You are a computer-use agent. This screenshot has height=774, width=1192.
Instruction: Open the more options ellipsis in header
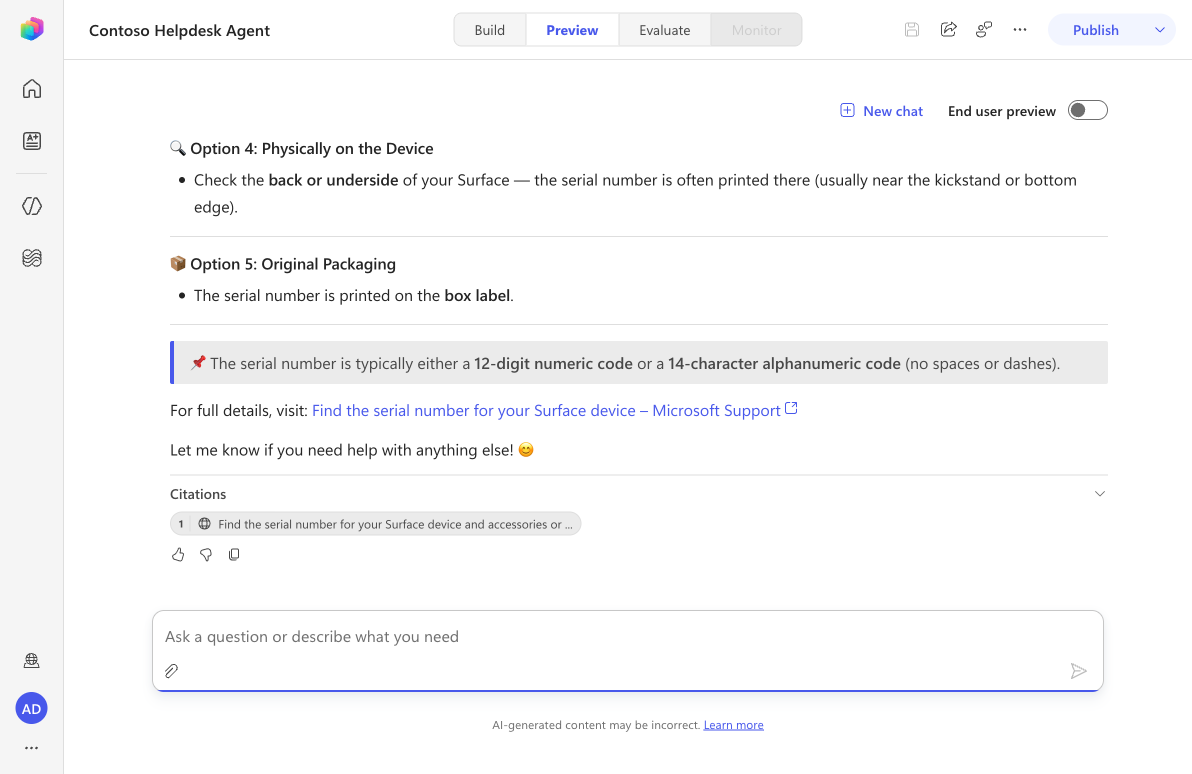point(1019,30)
